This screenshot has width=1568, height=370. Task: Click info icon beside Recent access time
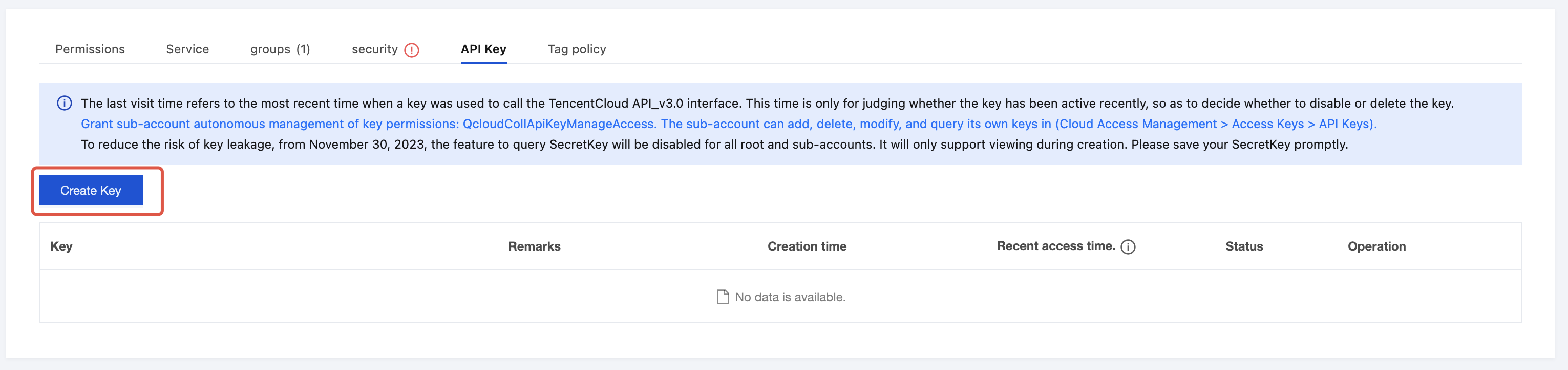[1128, 247]
